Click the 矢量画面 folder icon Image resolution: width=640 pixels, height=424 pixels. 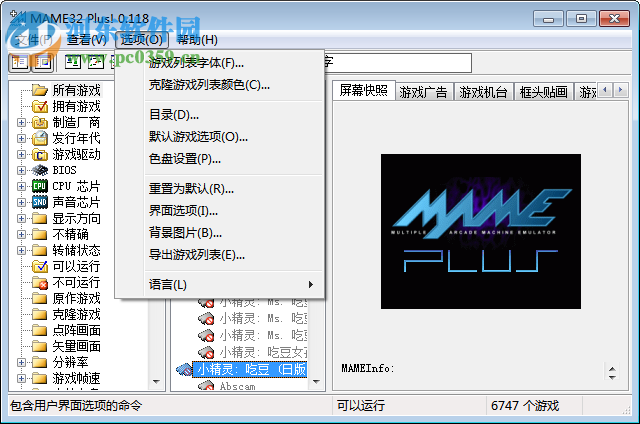coord(40,346)
